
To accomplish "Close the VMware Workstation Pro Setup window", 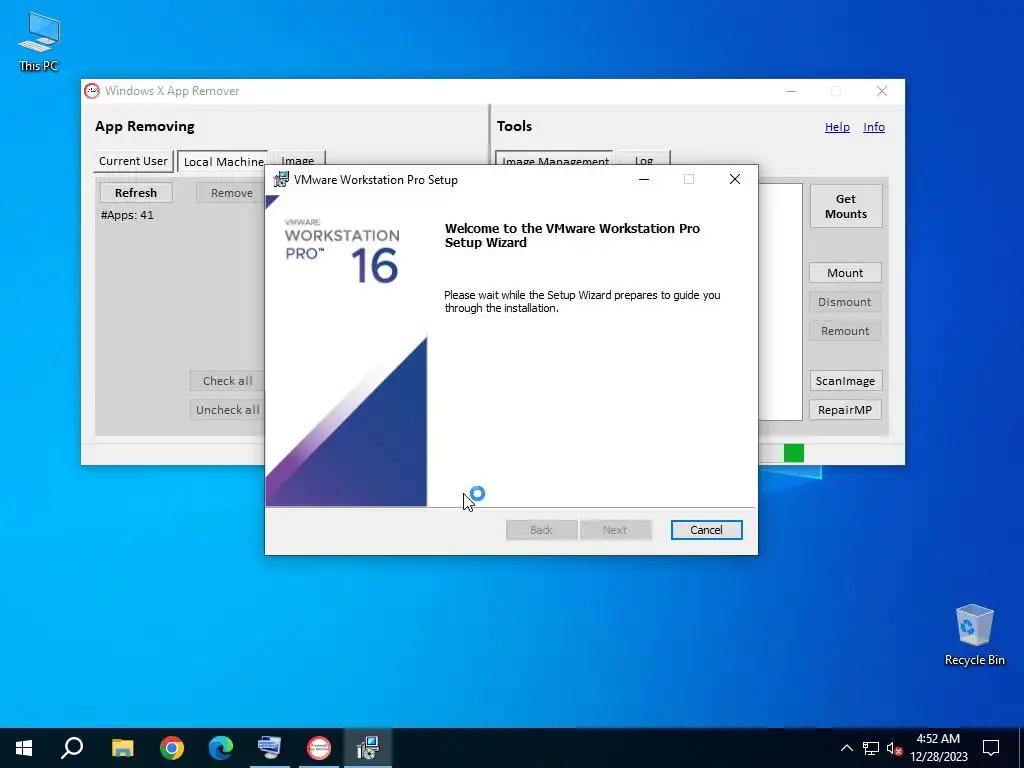I will [x=735, y=179].
